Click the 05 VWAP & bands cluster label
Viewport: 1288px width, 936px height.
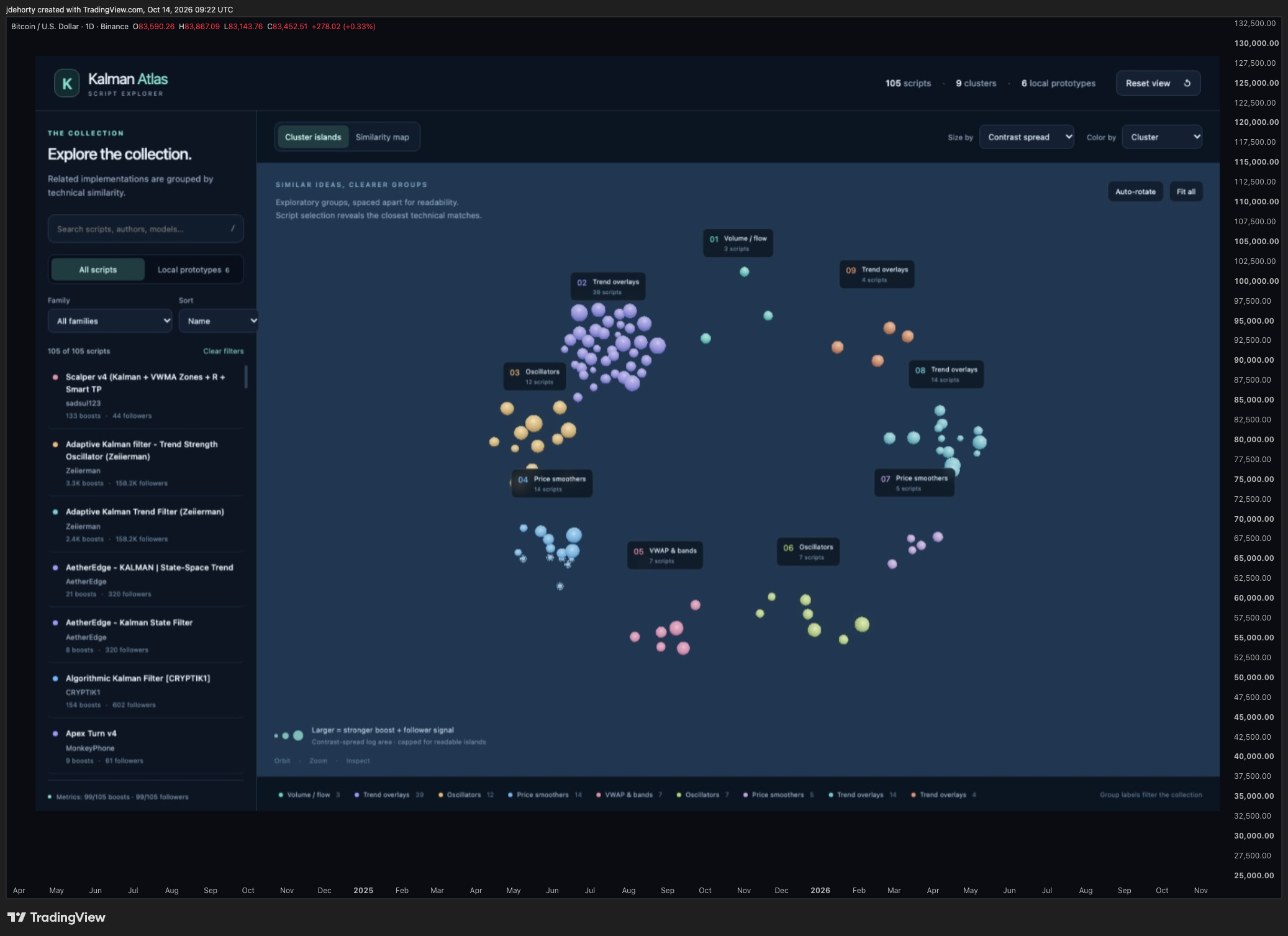[x=664, y=555]
